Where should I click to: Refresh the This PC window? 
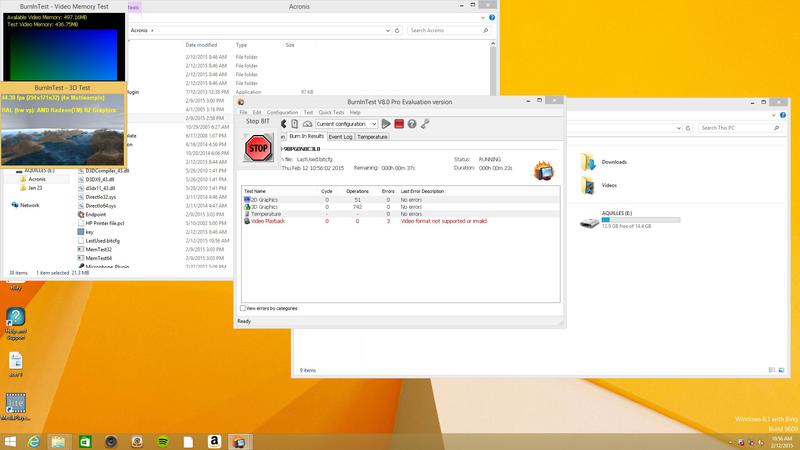[x=688, y=128]
